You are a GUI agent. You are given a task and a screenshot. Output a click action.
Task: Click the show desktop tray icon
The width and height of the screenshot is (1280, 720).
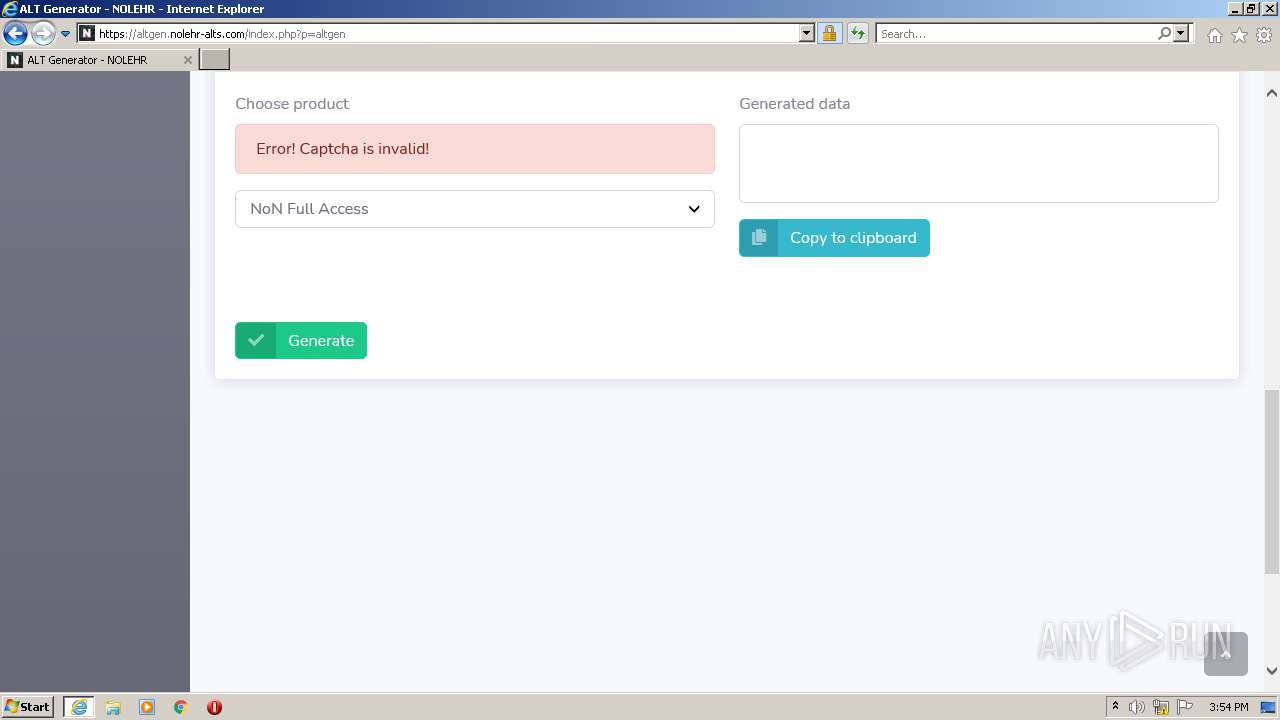click(x=1268, y=707)
